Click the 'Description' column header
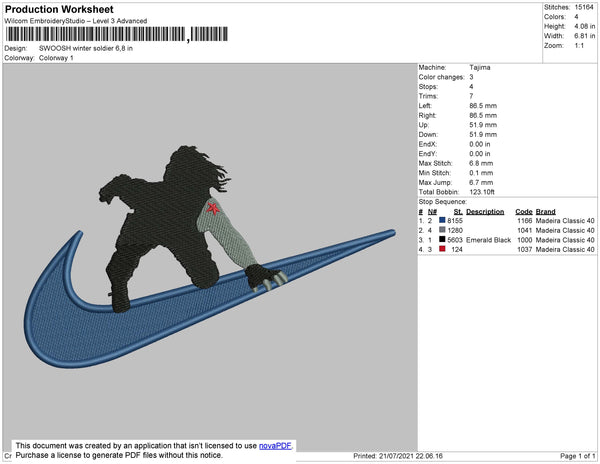The width and height of the screenshot is (600, 464). [485, 212]
